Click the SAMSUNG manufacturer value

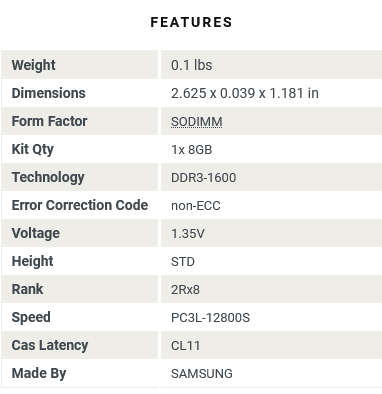pos(202,373)
